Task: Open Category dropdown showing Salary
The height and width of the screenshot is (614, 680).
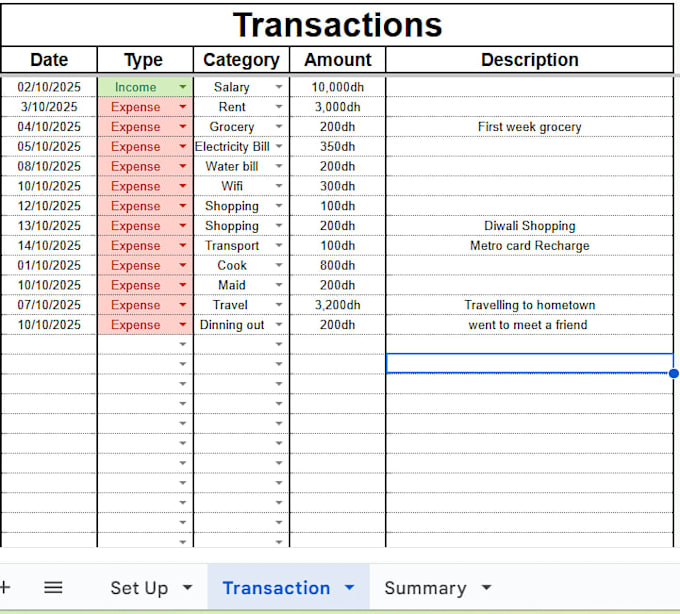Action: coord(279,87)
